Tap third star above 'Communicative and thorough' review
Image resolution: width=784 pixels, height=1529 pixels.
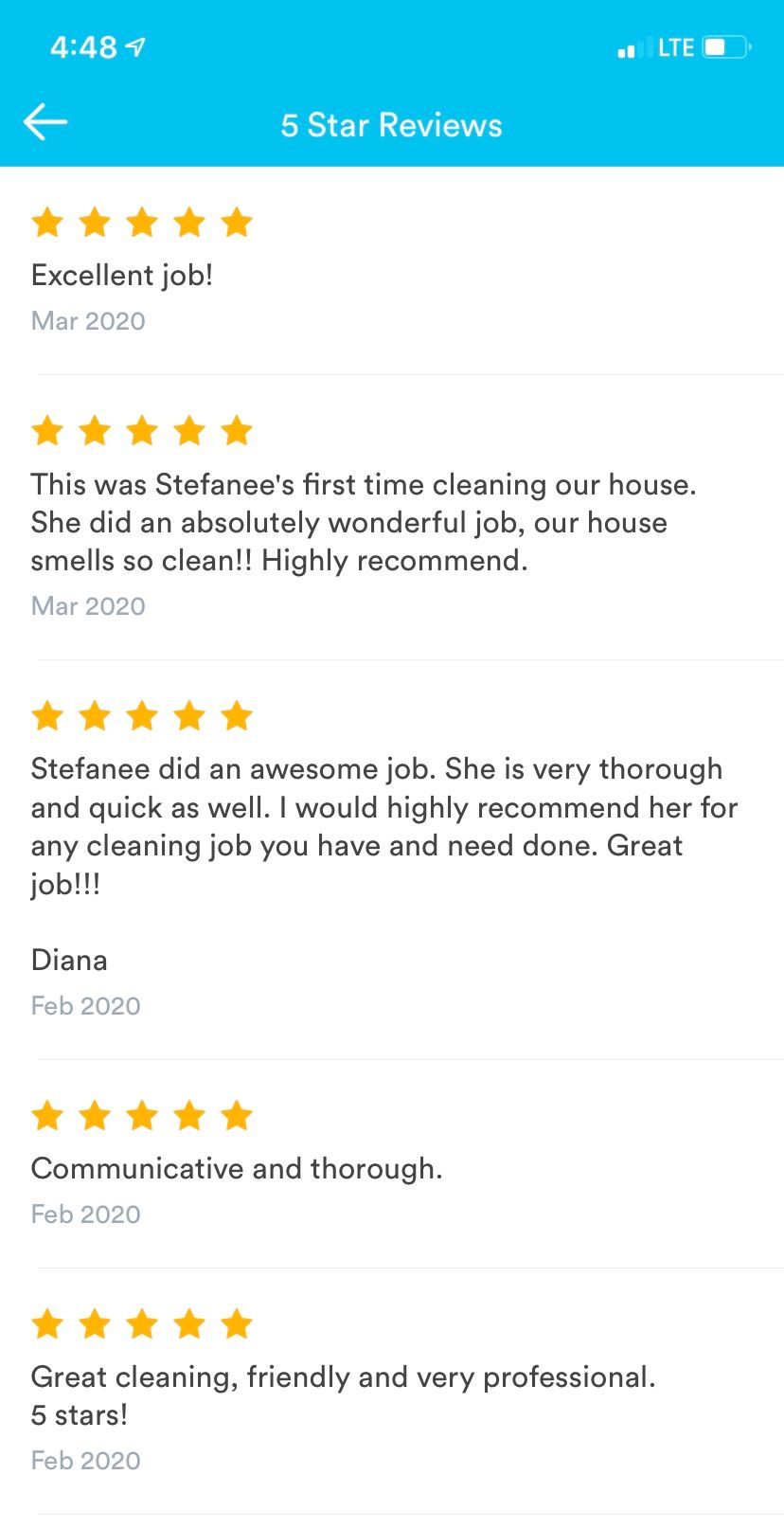pos(142,1116)
